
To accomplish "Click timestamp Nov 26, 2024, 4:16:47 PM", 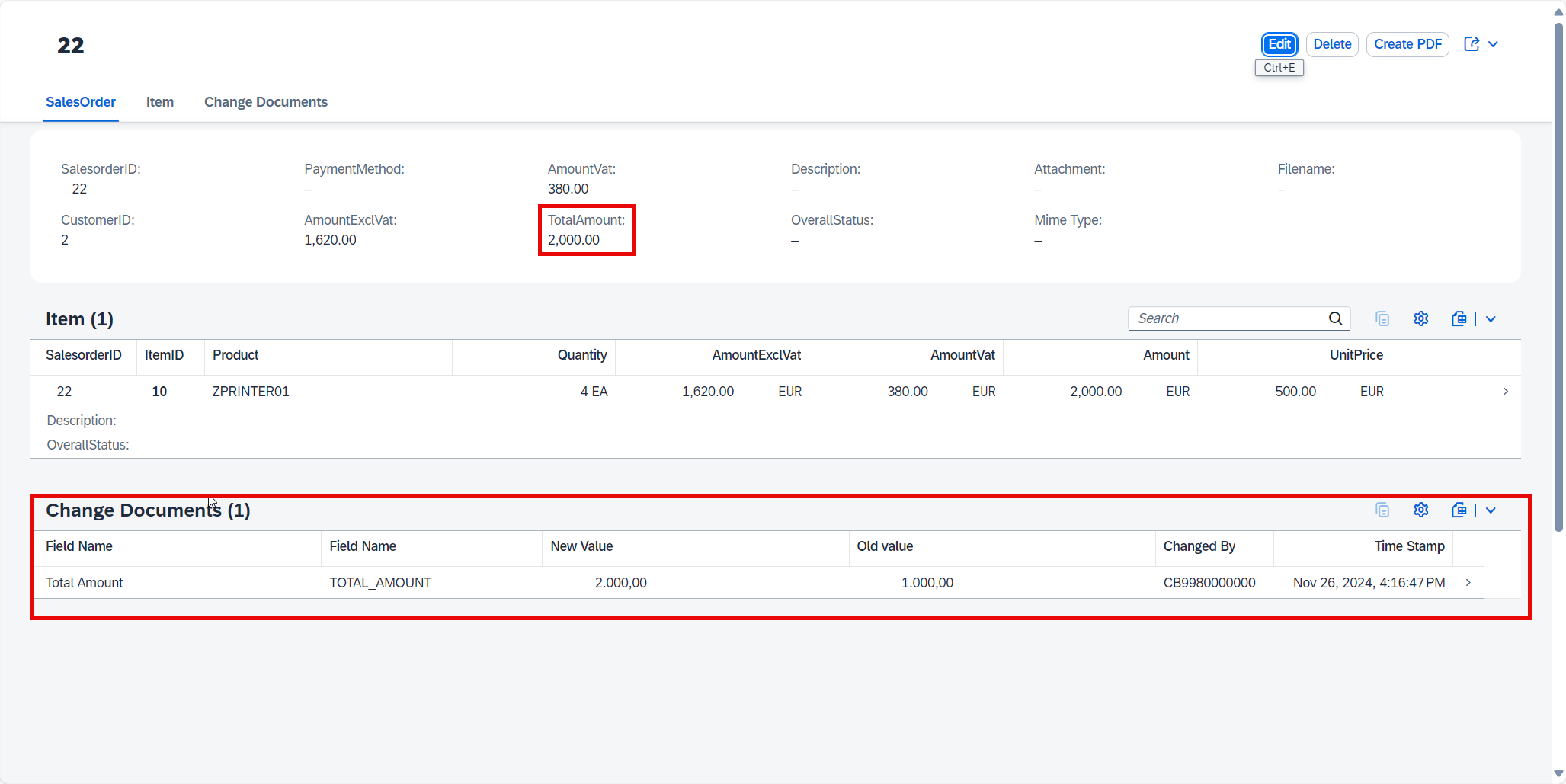I will tap(1369, 583).
